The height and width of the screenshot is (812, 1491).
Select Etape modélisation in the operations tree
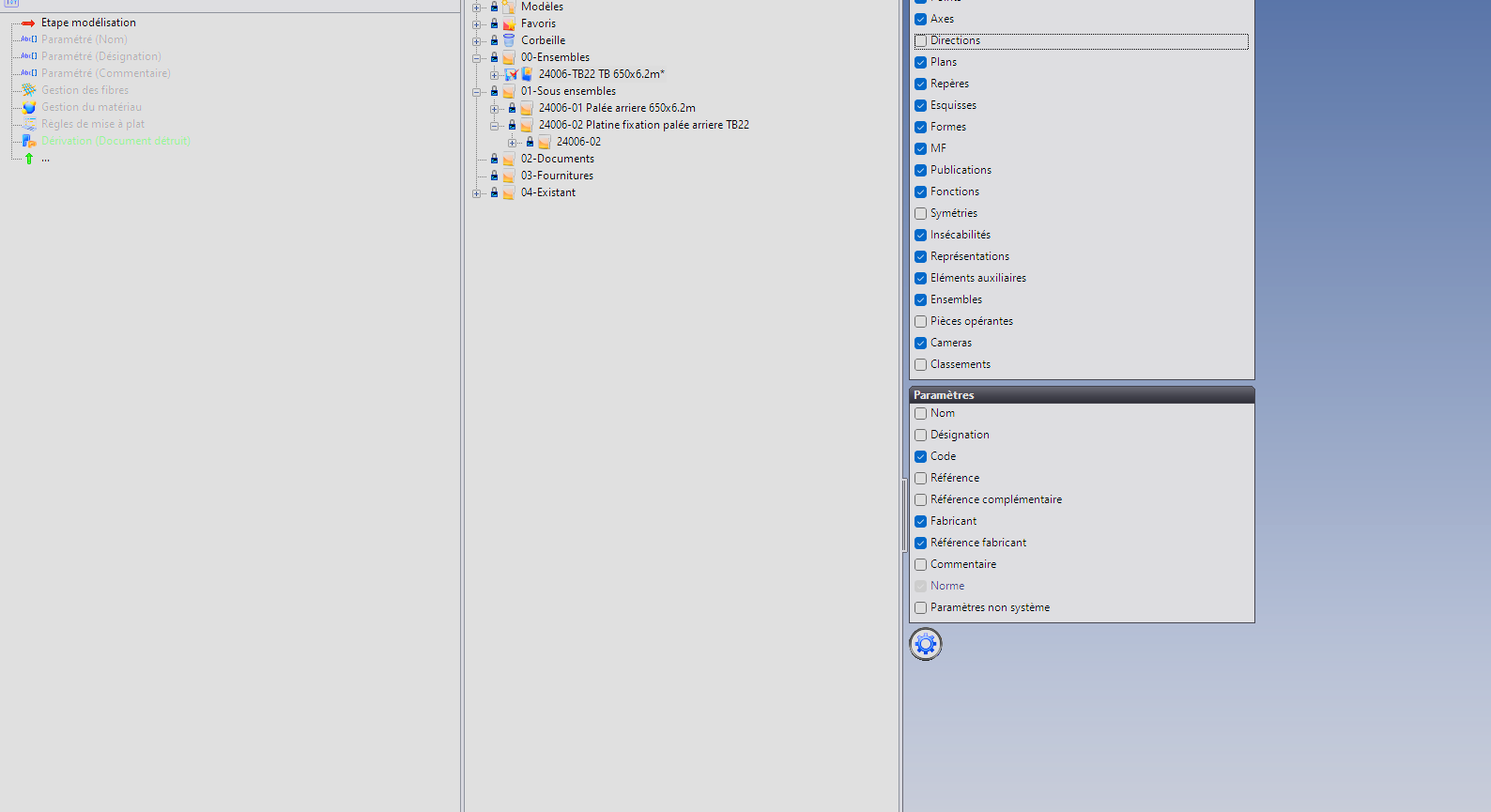click(88, 23)
